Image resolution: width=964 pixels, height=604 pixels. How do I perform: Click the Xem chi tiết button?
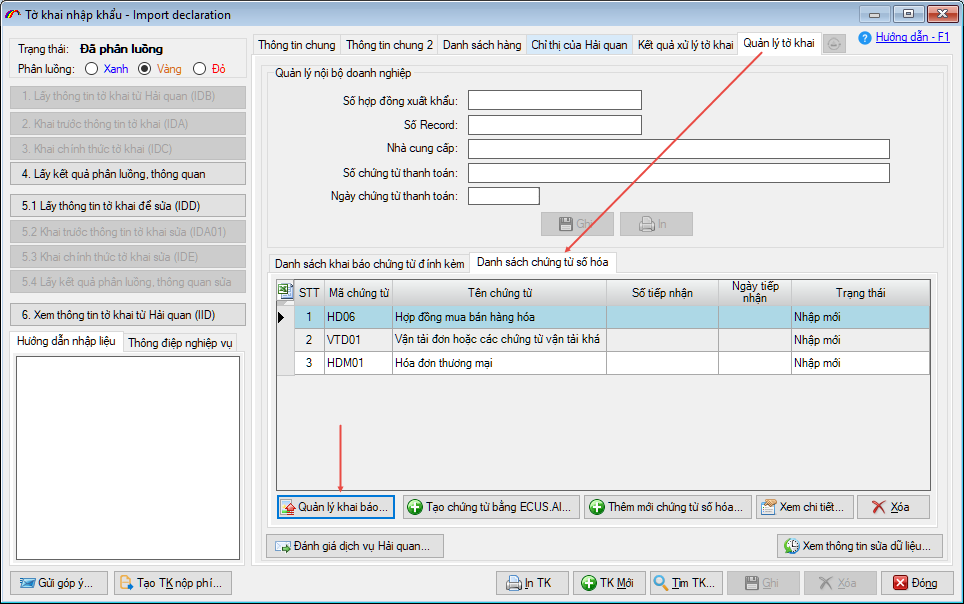pos(805,507)
